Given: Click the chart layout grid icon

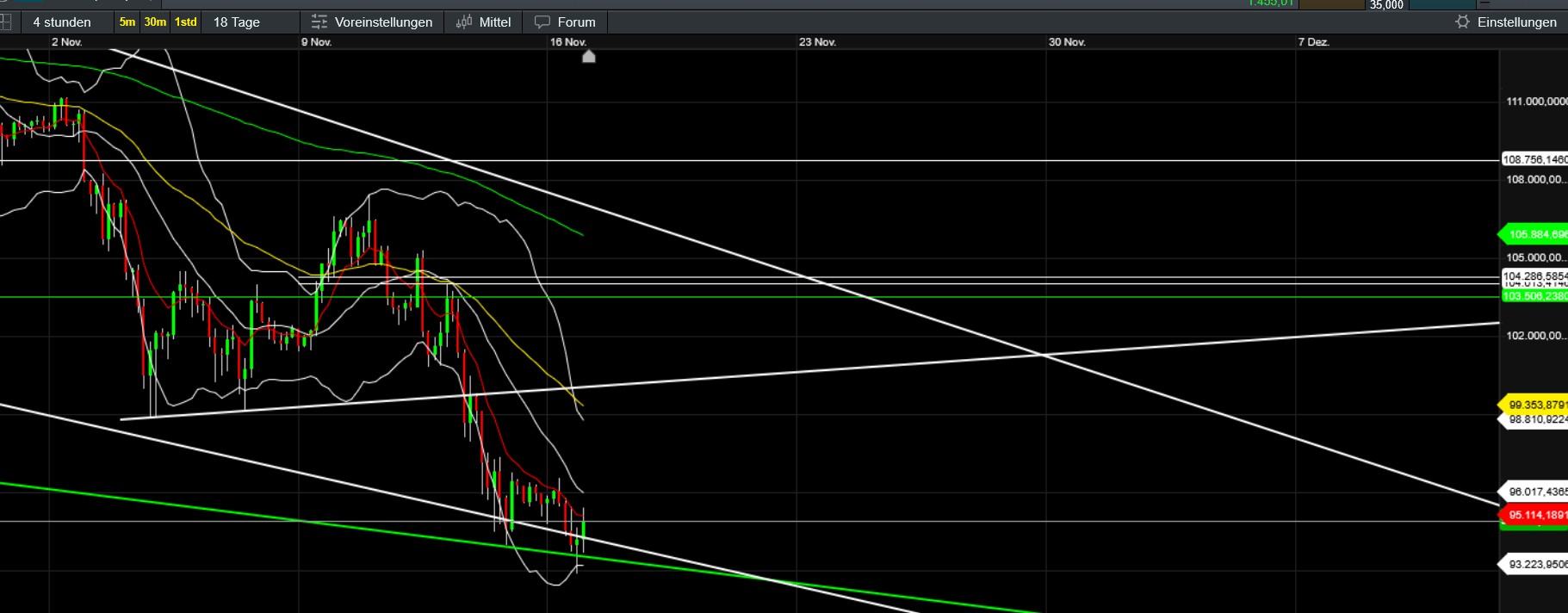Looking at the screenshot, I should (5, 22).
